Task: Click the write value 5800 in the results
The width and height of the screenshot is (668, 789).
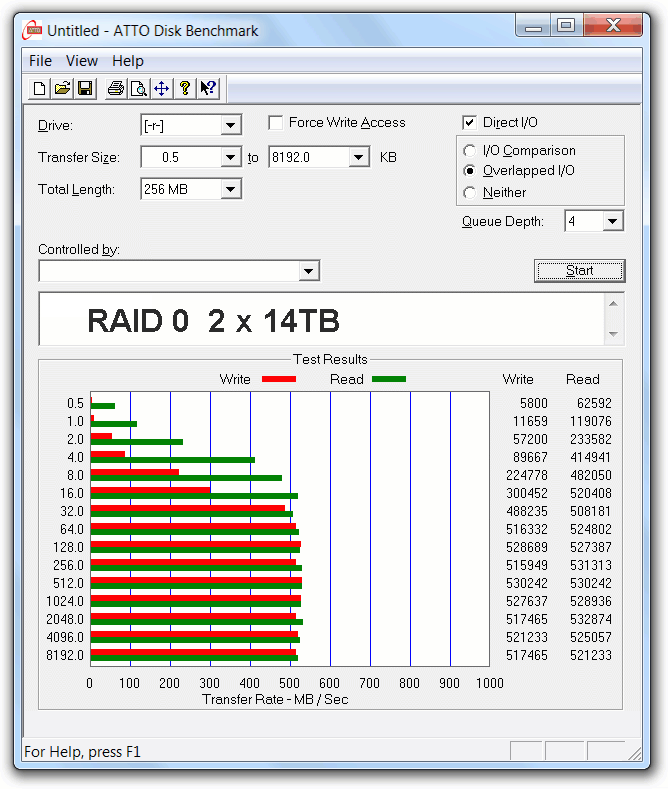Action: (534, 404)
